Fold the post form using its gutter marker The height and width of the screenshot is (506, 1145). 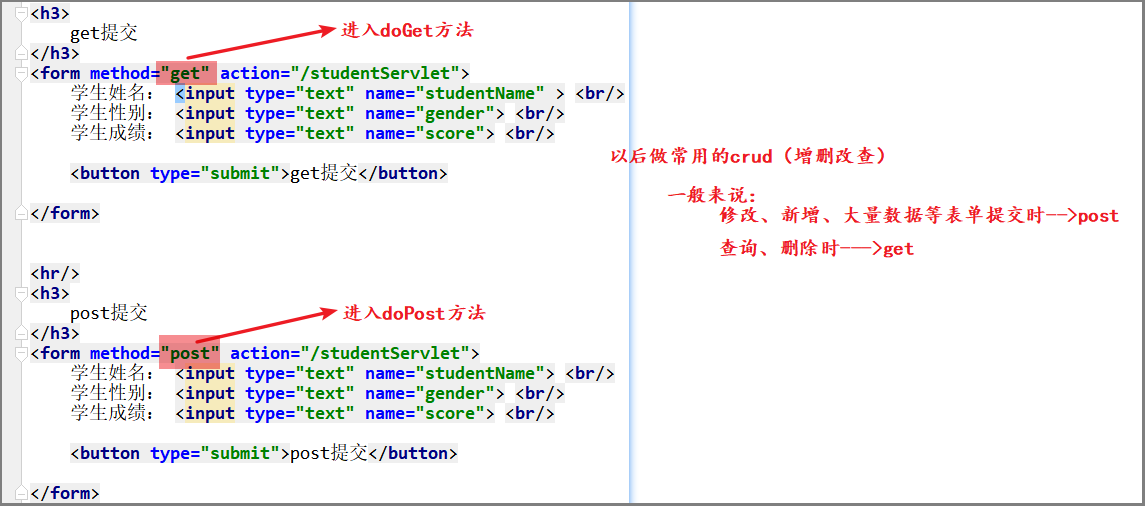(22, 353)
